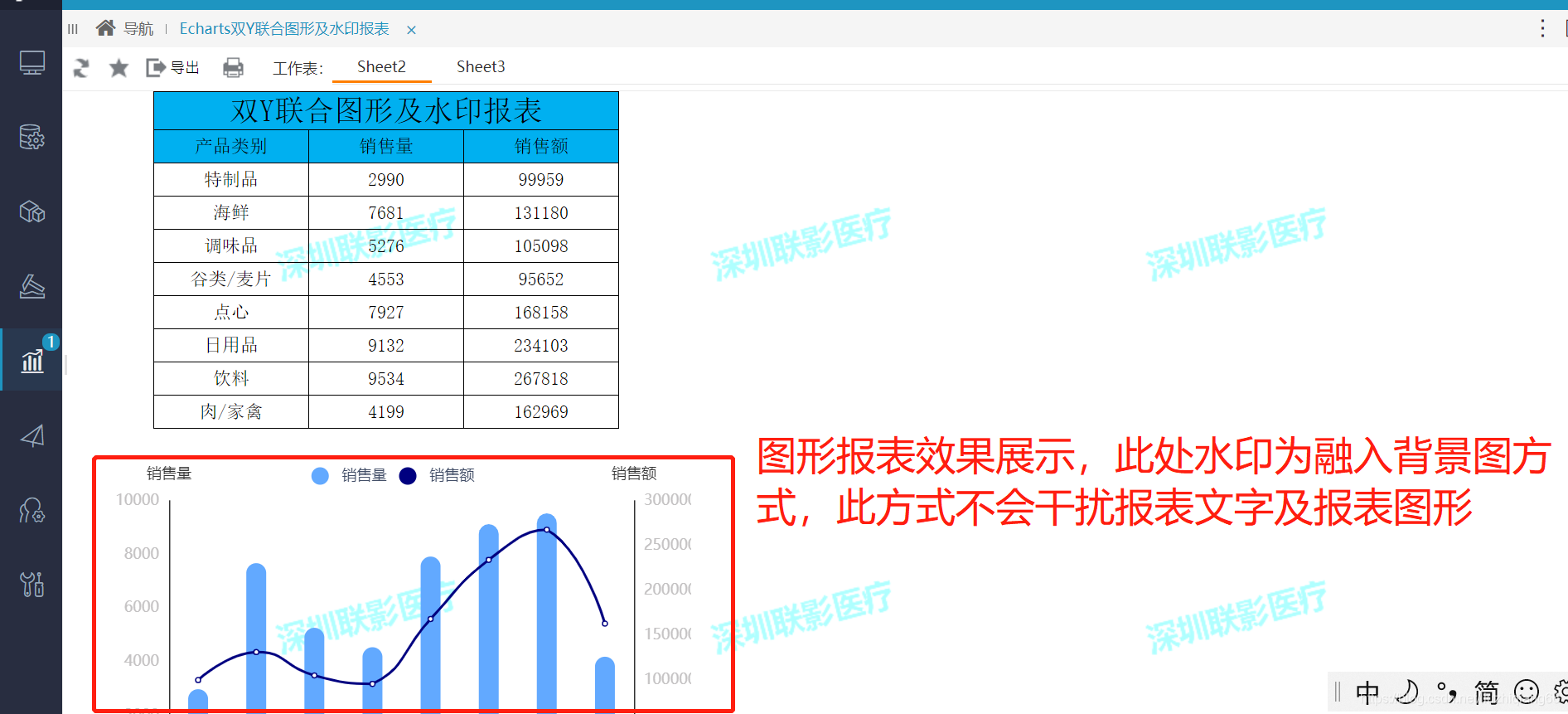Image resolution: width=1568 pixels, height=714 pixels.
Task: Select the 点心 table cell
Action: [x=231, y=312]
